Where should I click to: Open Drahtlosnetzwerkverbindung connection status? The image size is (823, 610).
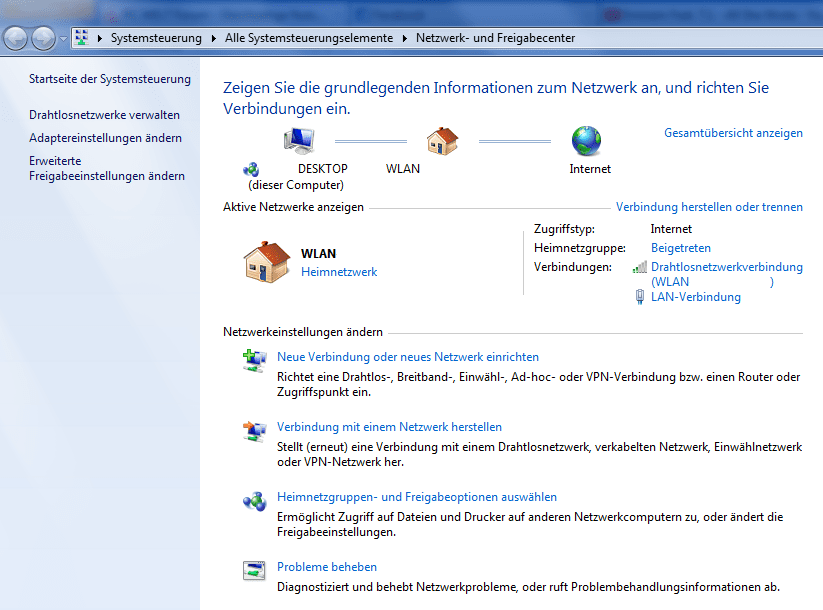click(727, 274)
